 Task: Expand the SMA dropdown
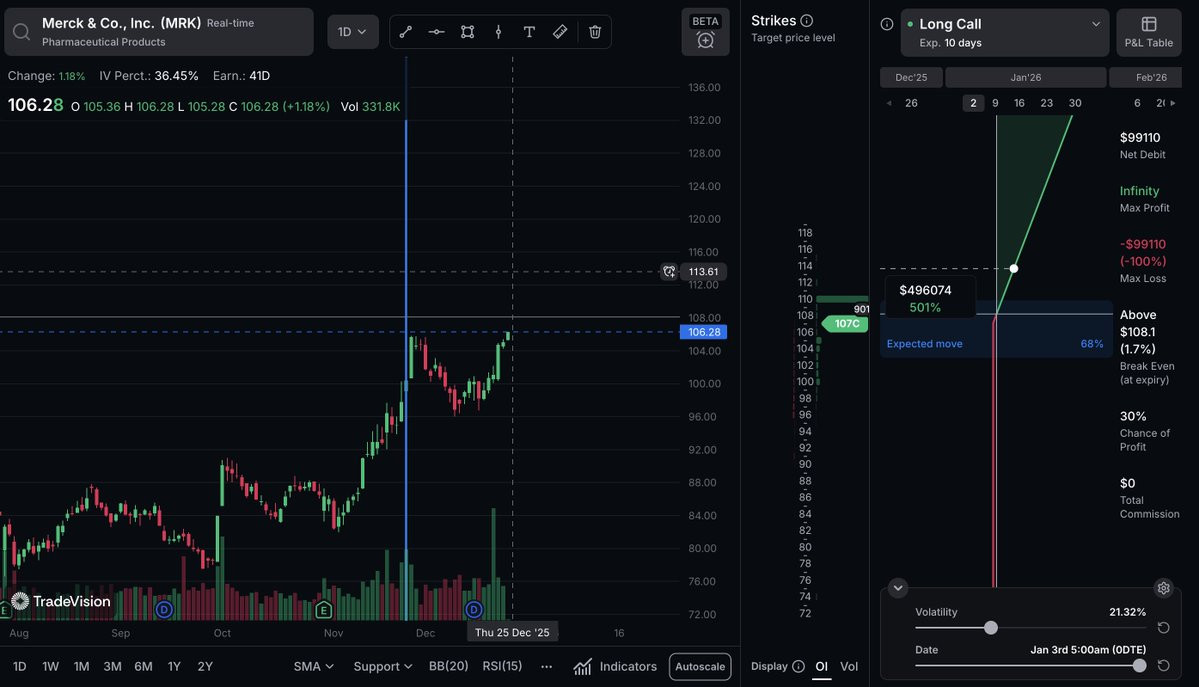(314, 666)
